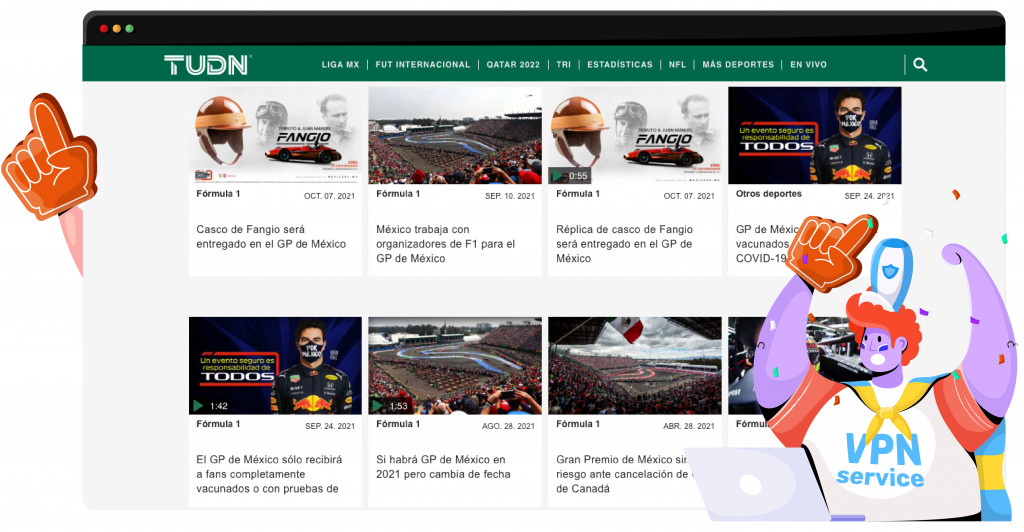Open 'Gran Premio de México sin riesgo' headline

[624, 474]
